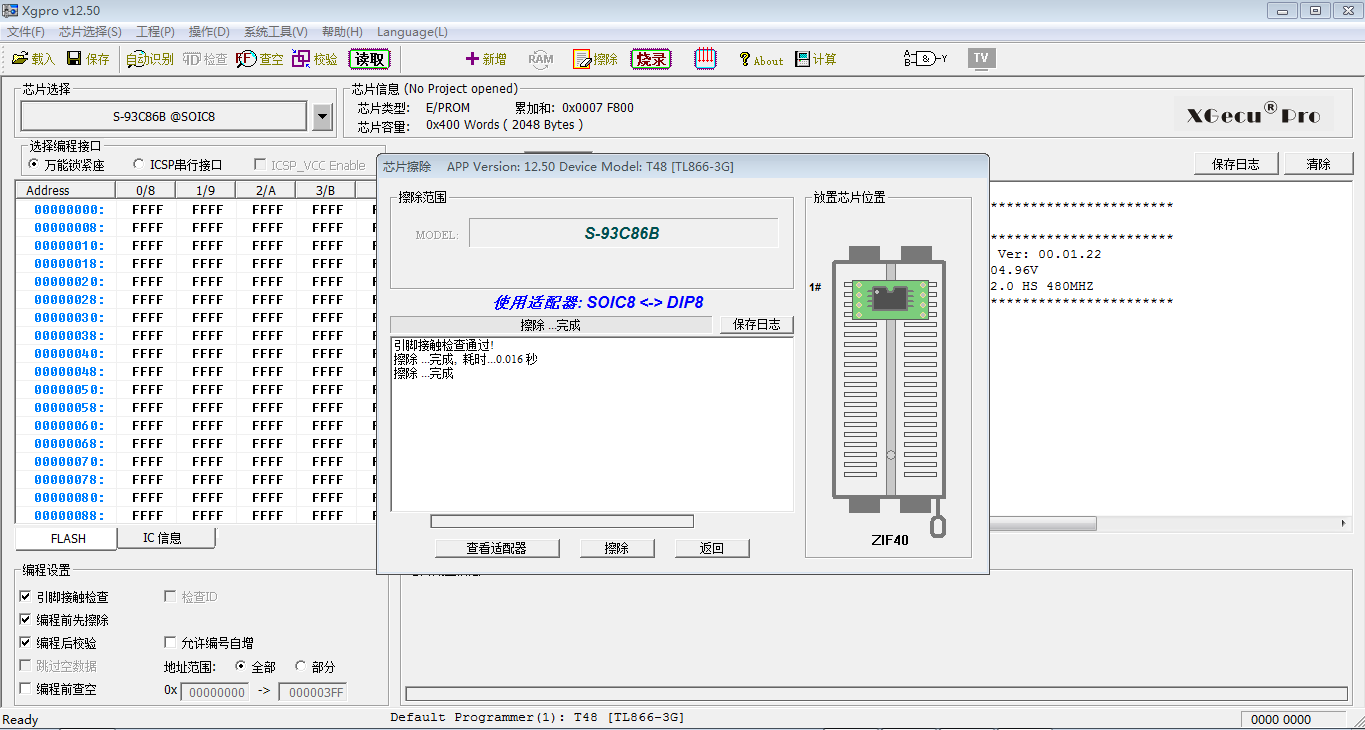
Task: Click the TV toolbar icon
Action: [981, 58]
